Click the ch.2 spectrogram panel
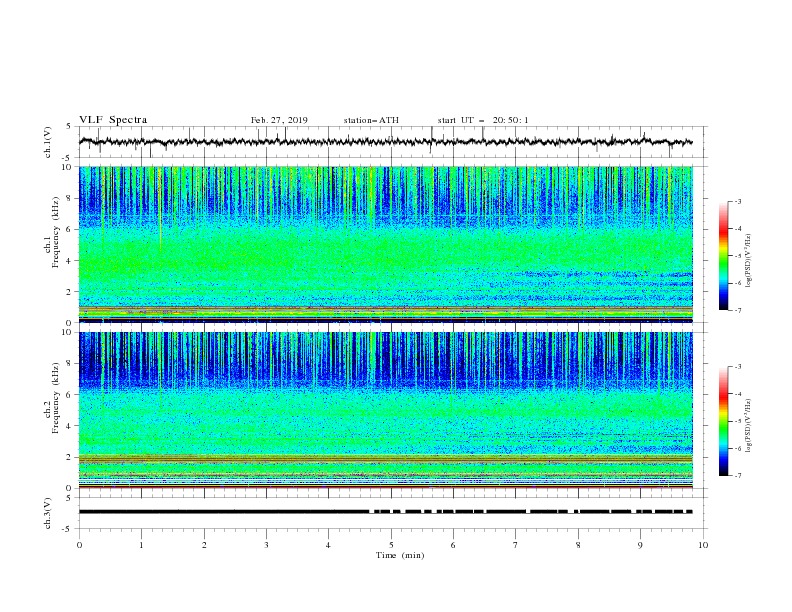792x612 pixels. [x=385, y=410]
